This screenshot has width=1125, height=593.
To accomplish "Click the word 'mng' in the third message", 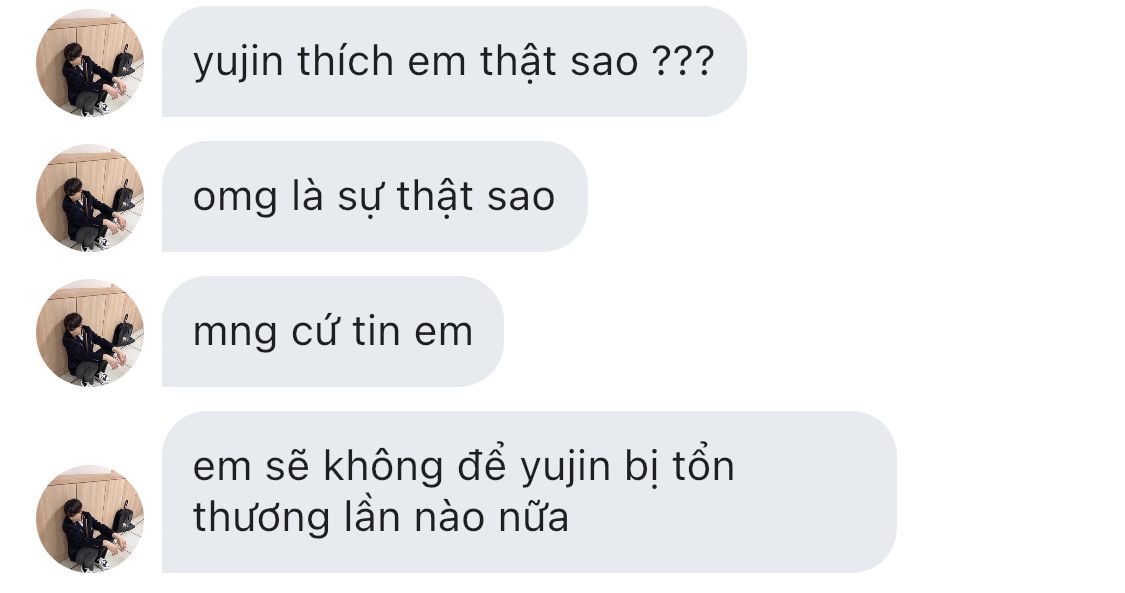I will pos(235,333).
